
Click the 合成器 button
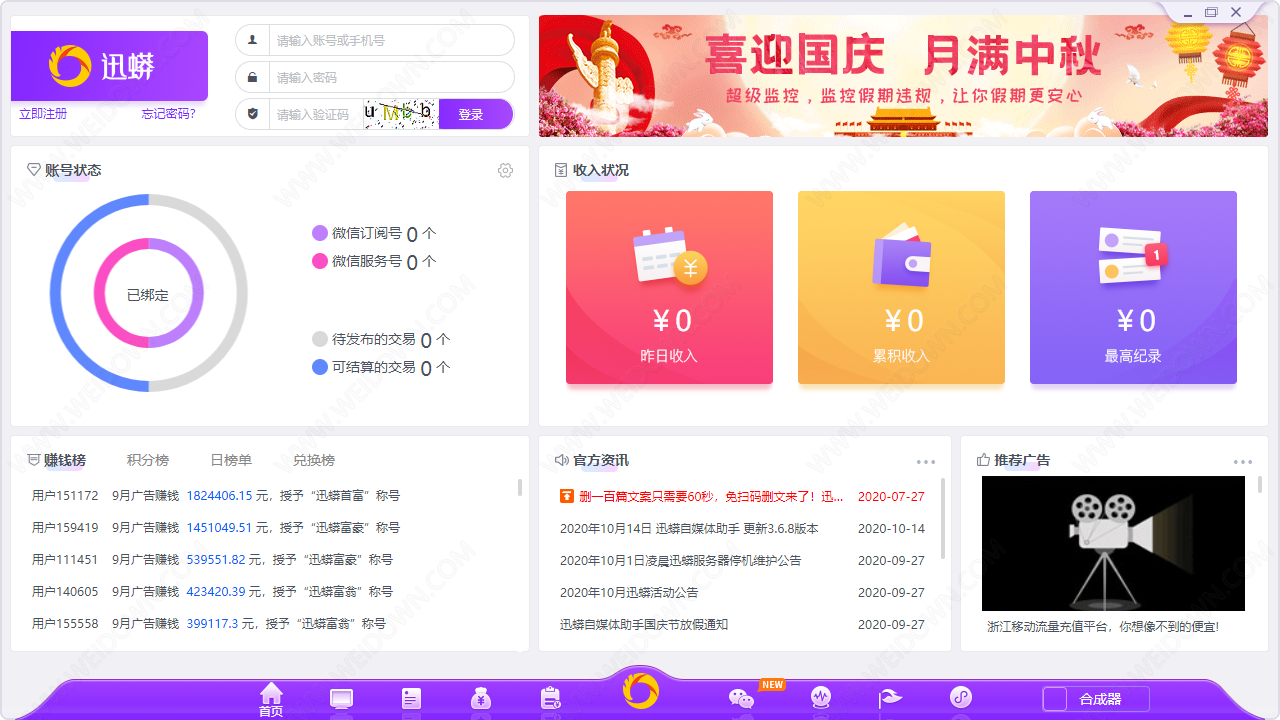[1096, 699]
